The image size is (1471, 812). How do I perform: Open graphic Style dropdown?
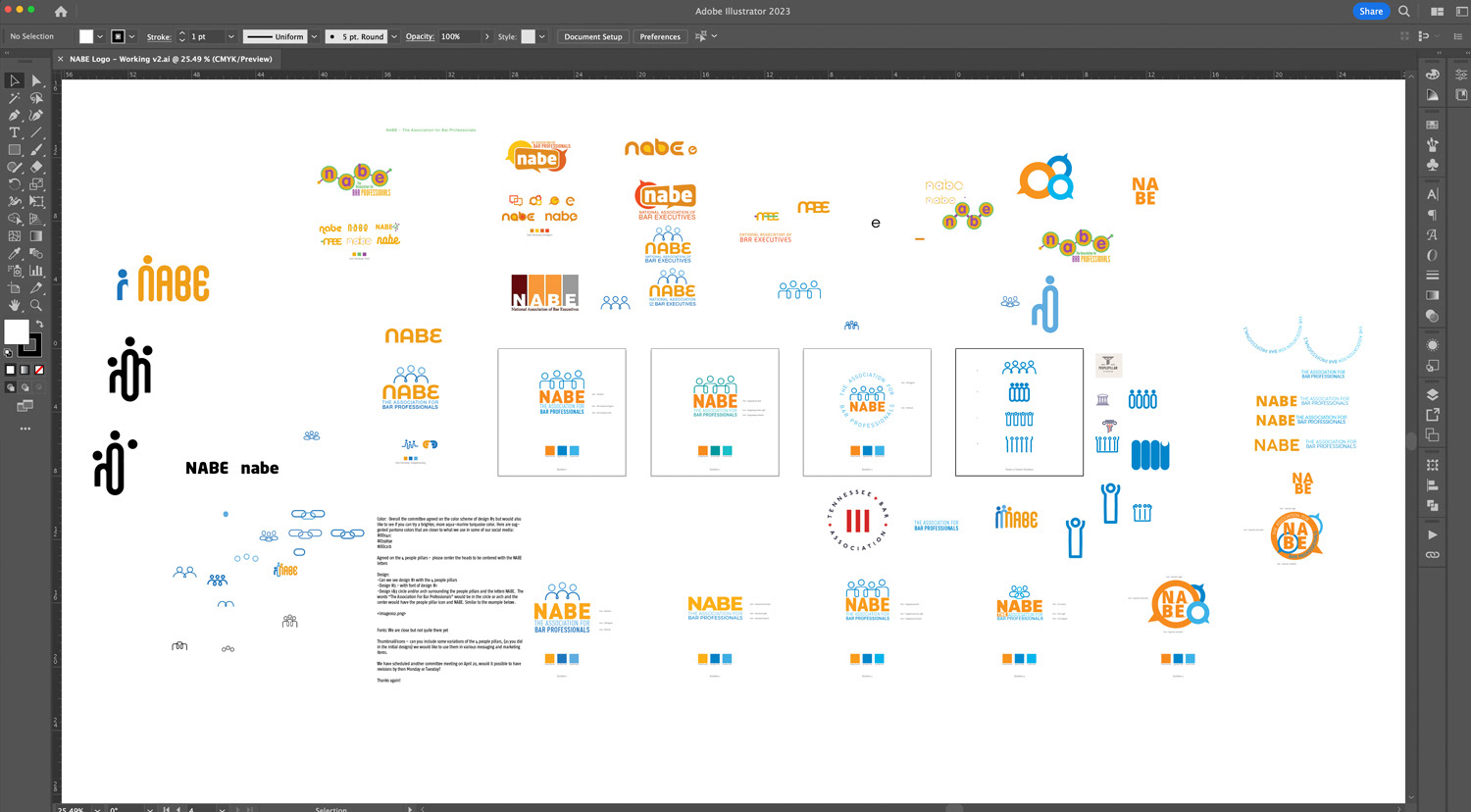click(542, 36)
